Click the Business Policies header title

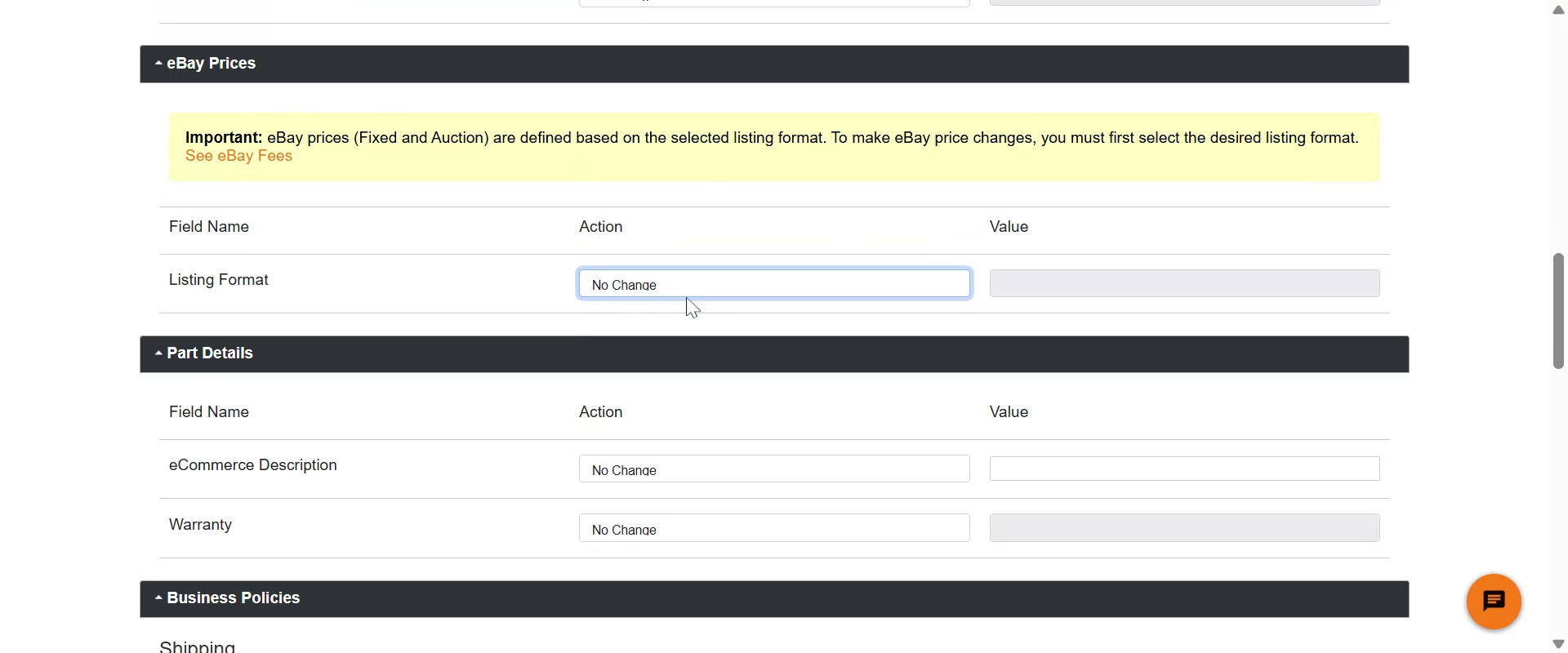tap(233, 597)
